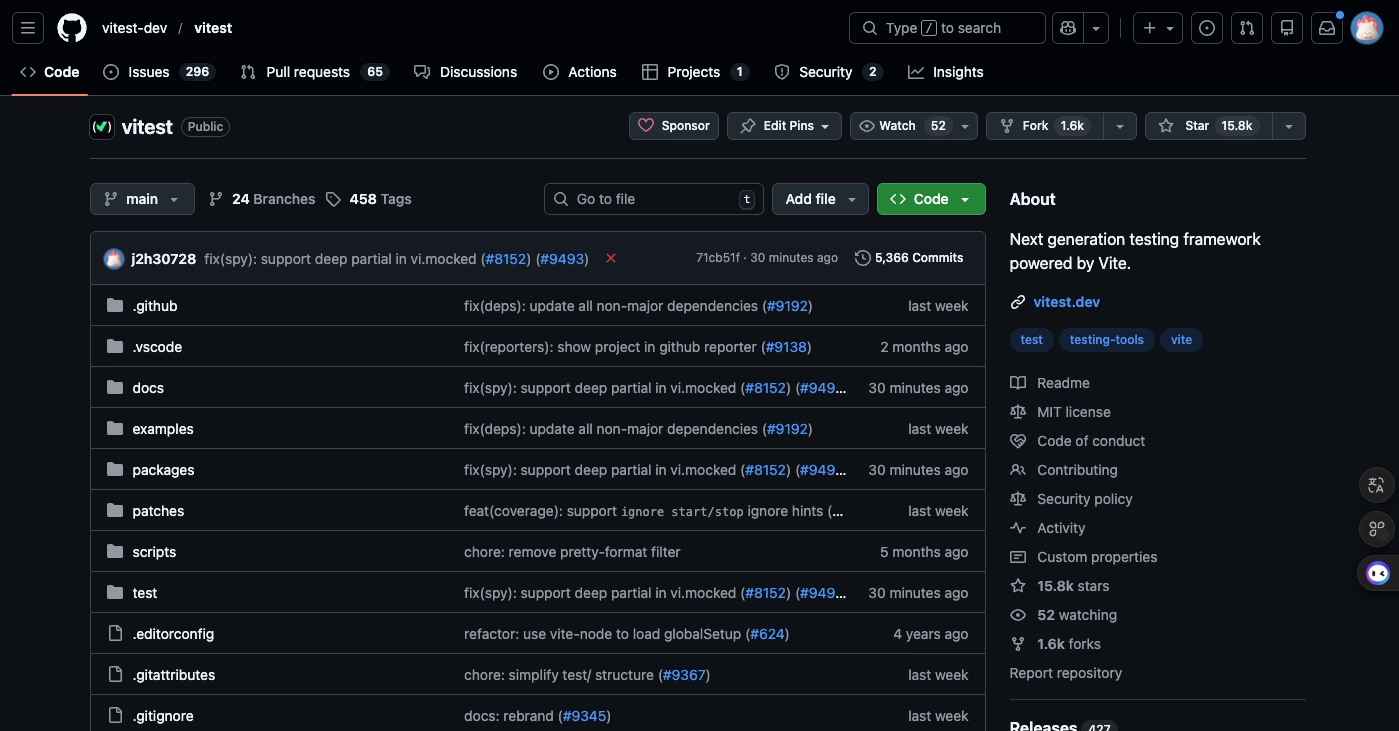Fork the repository with Fork button

point(1046,126)
